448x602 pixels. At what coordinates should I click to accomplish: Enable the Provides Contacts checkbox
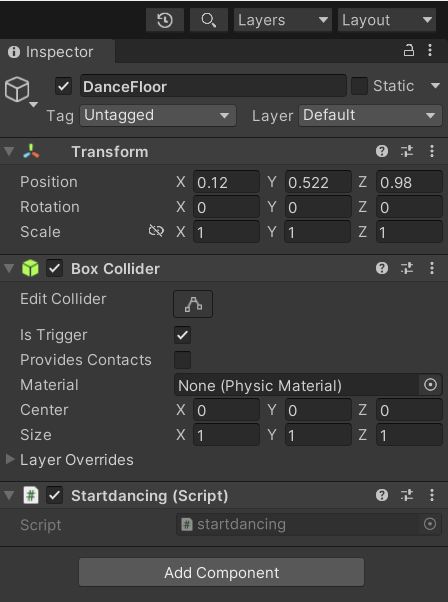click(182, 360)
